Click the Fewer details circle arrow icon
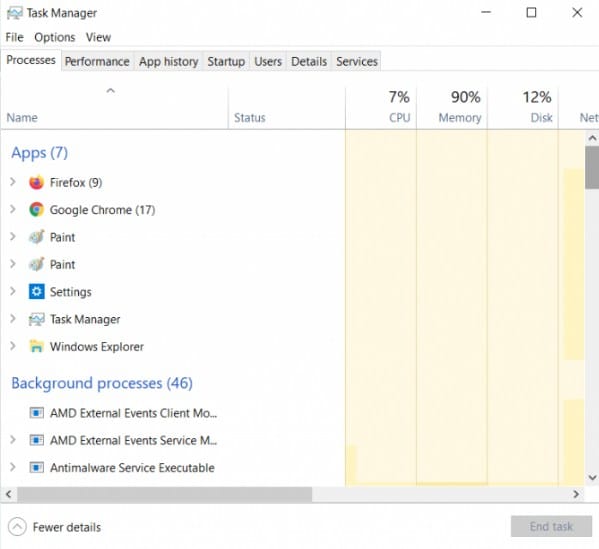This screenshot has height=549, width=599. [17, 527]
